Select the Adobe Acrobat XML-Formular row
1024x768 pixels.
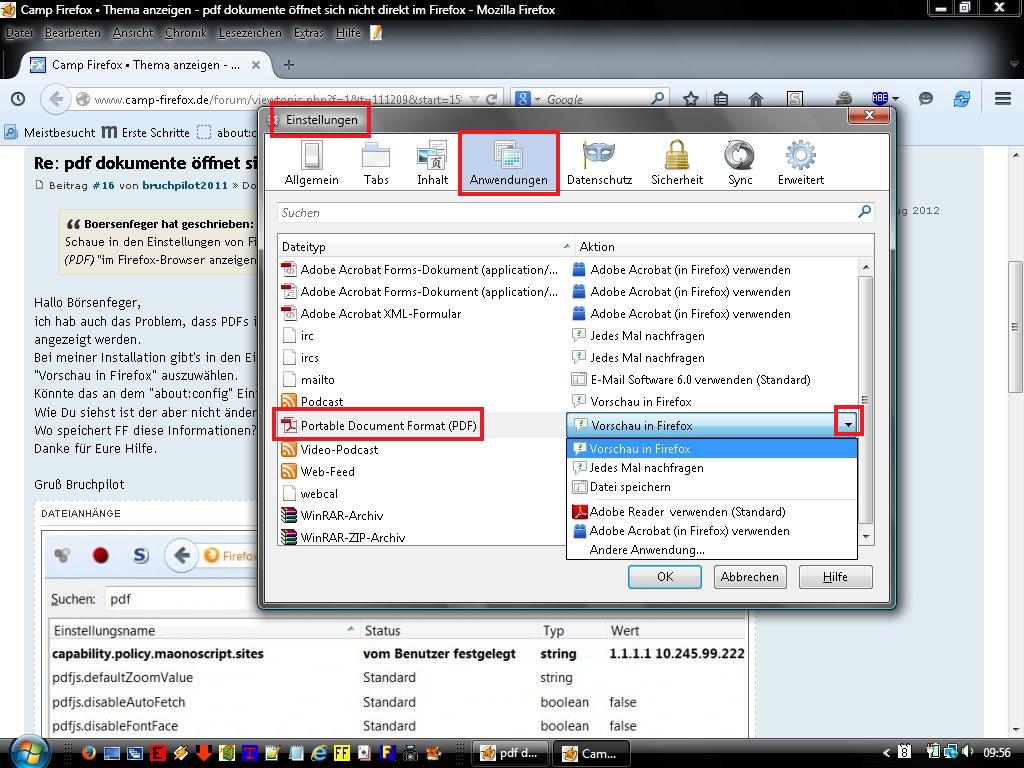(x=568, y=313)
